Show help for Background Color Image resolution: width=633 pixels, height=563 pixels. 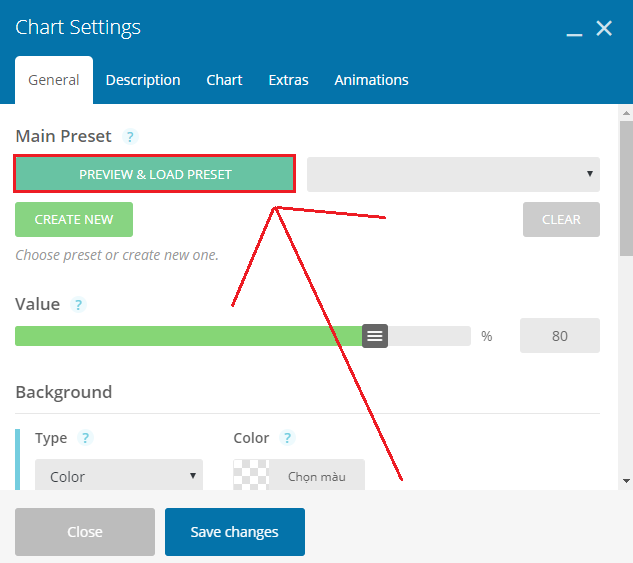click(x=287, y=438)
